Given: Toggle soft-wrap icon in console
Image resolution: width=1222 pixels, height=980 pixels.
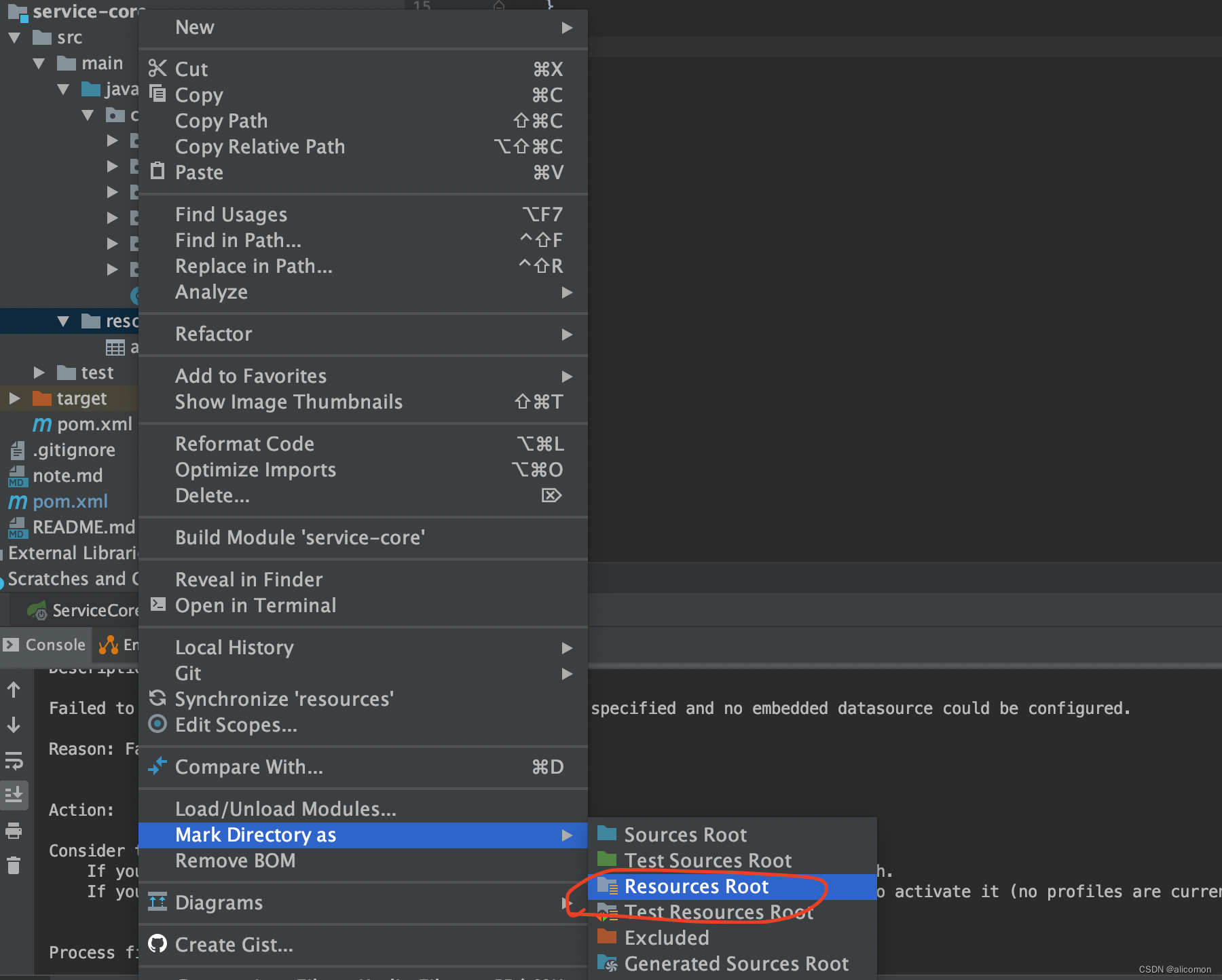Looking at the screenshot, I should point(14,761).
